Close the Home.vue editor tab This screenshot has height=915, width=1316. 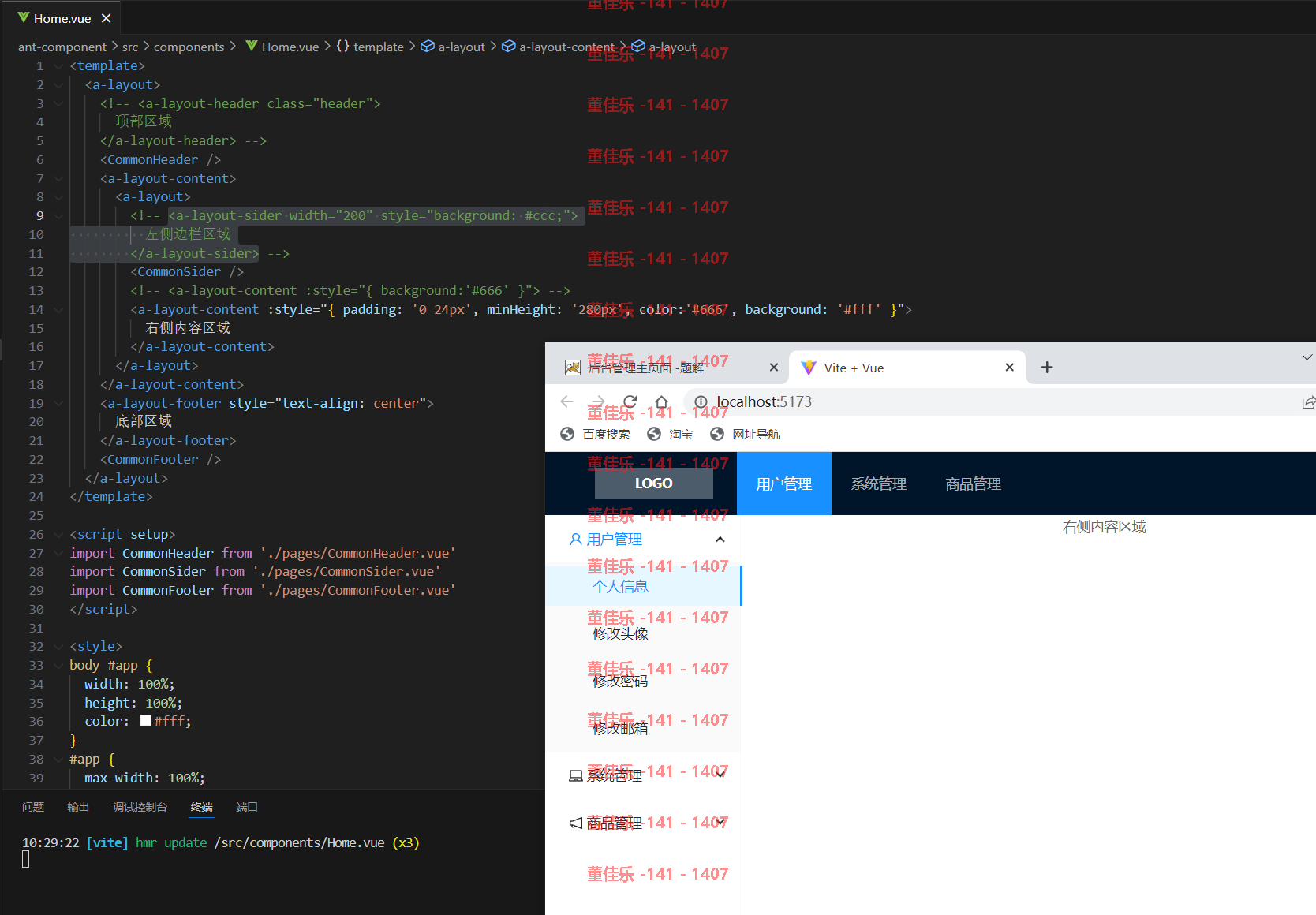pyautogui.click(x=106, y=18)
